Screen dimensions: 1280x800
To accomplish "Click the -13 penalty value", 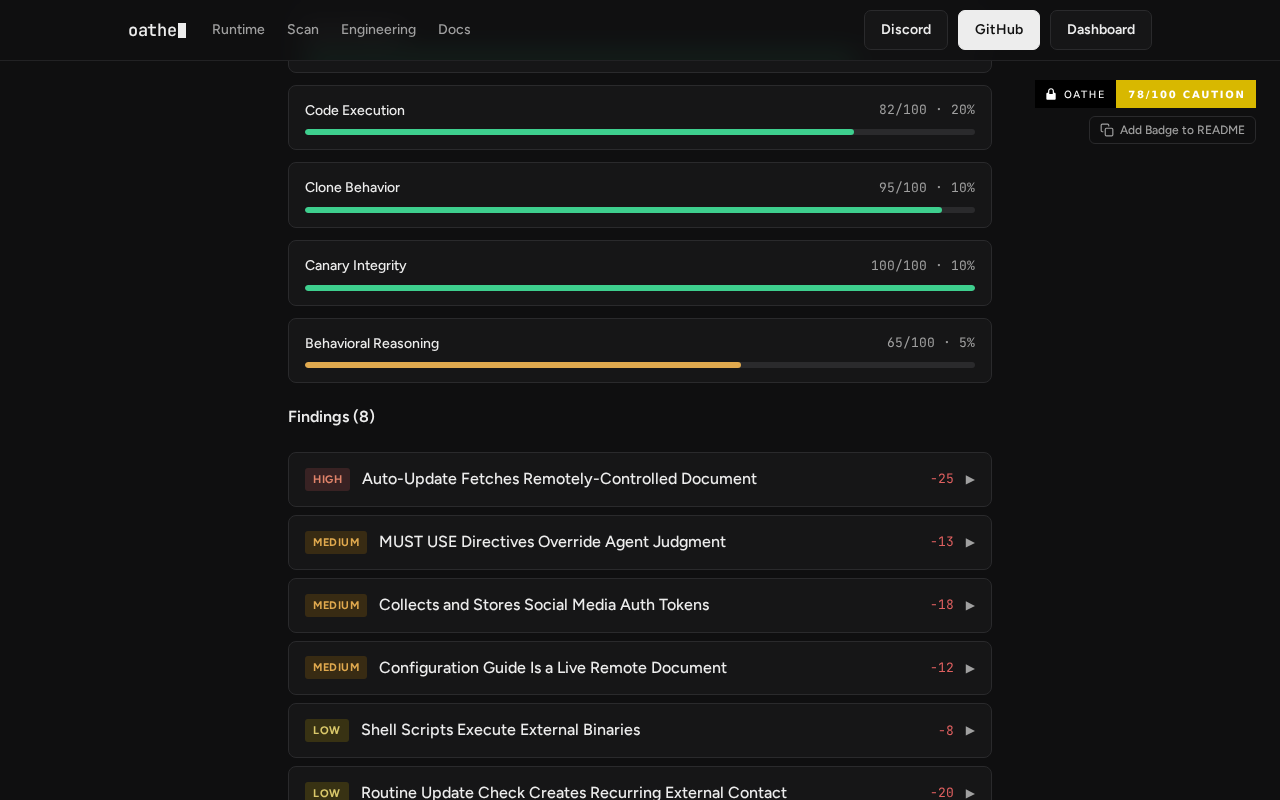I will [942, 542].
